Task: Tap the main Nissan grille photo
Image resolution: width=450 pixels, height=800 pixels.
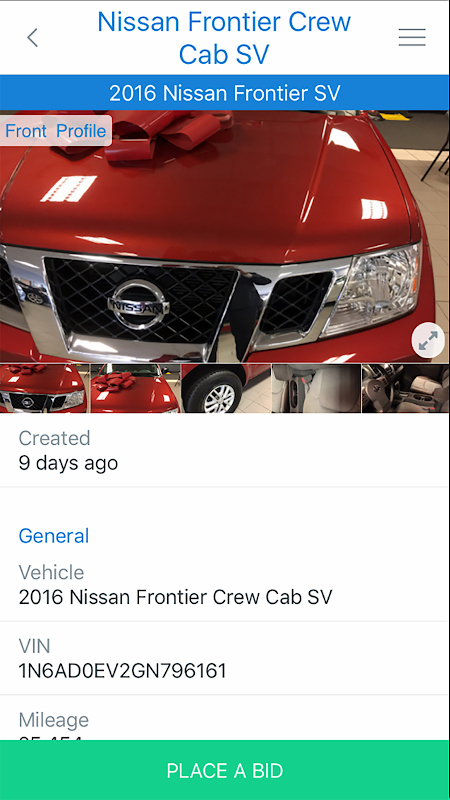Action: click(x=225, y=237)
